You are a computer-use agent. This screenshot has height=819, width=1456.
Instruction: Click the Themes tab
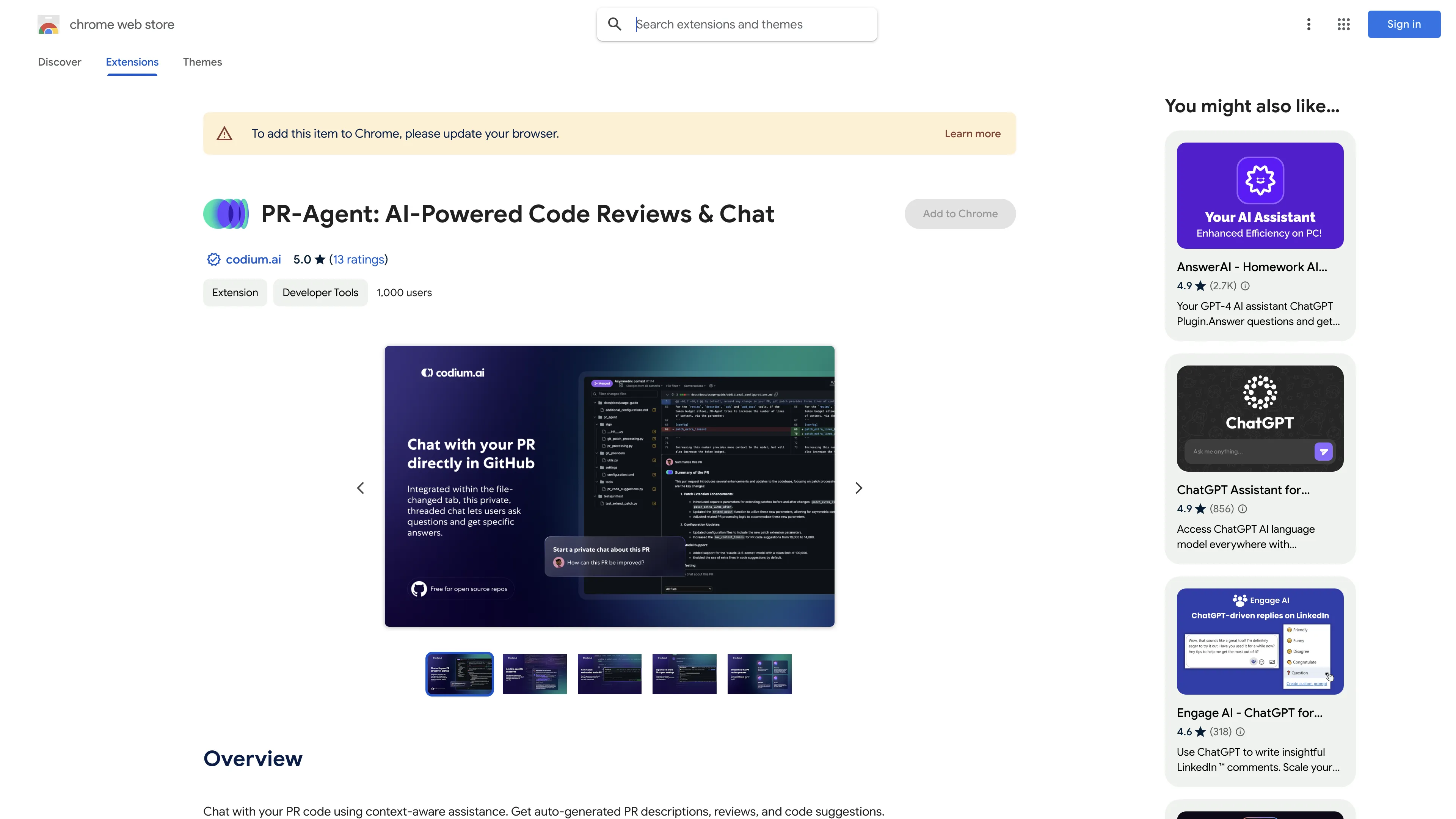tap(202, 62)
